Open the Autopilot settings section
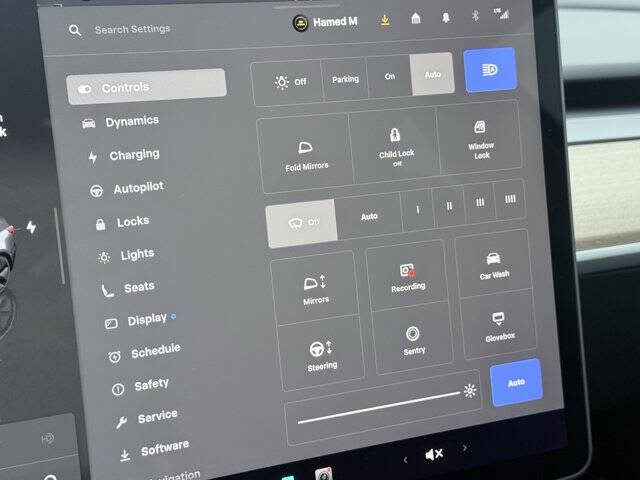This screenshot has height=480, width=640. pyautogui.click(x=127, y=189)
